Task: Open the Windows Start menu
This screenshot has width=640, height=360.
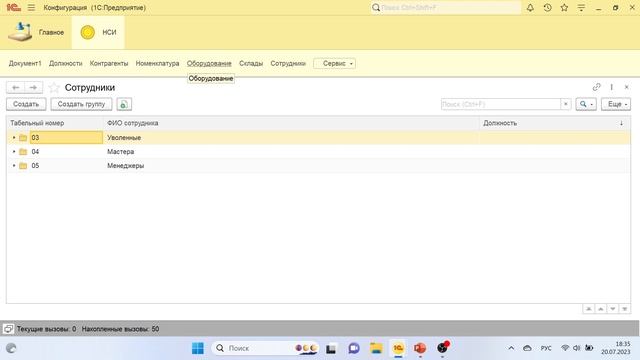Action: (x=198, y=348)
